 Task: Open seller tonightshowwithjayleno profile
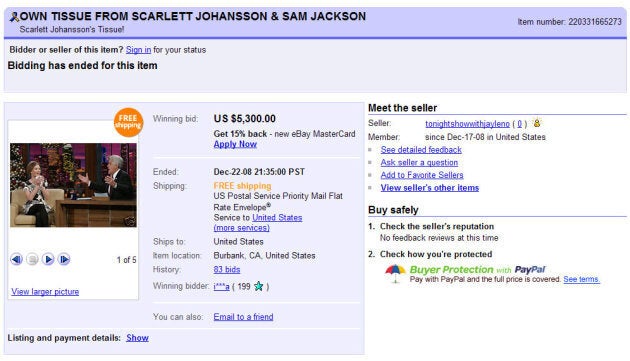pos(467,124)
